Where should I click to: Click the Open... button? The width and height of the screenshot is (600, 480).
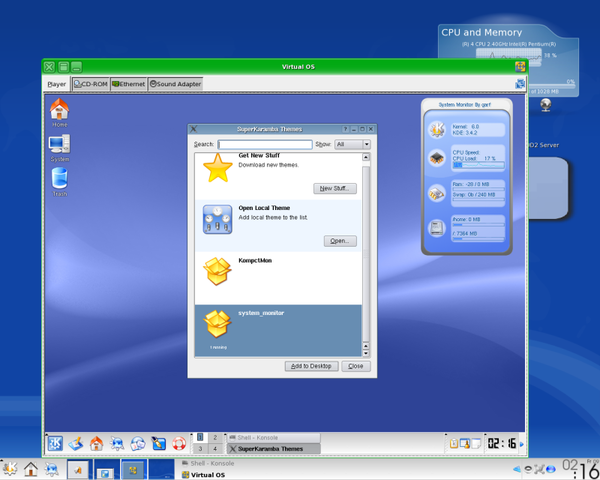[340, 241]
